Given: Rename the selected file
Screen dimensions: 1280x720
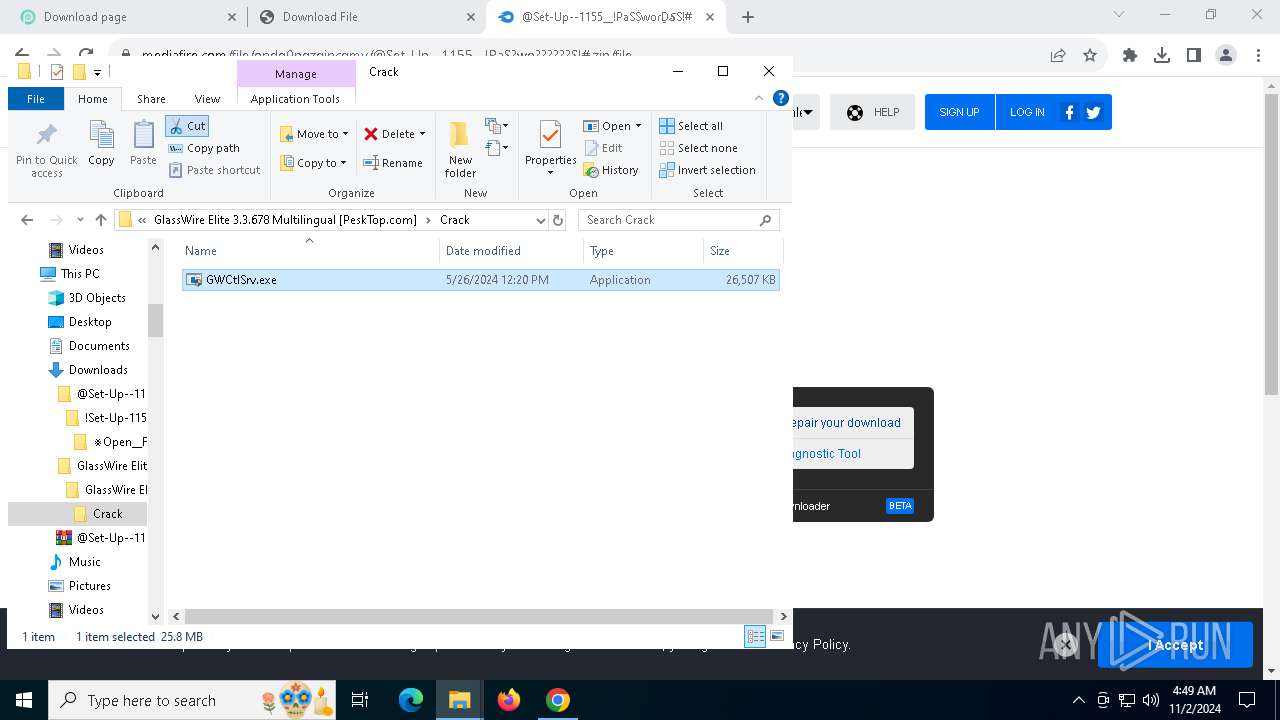Looking at the screenshot, I should coord(393,163).
